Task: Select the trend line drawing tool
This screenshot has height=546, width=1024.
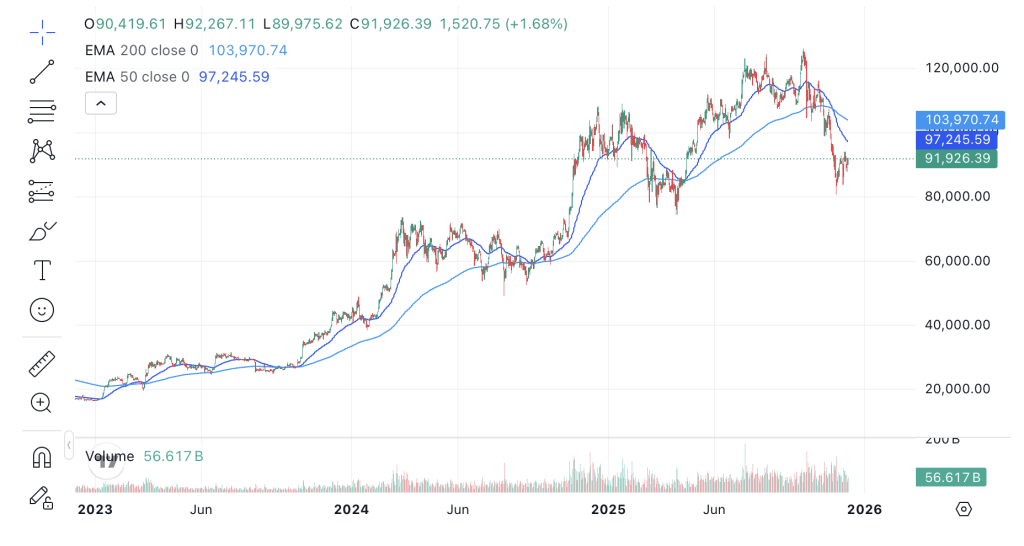Action: click(42, 71)
